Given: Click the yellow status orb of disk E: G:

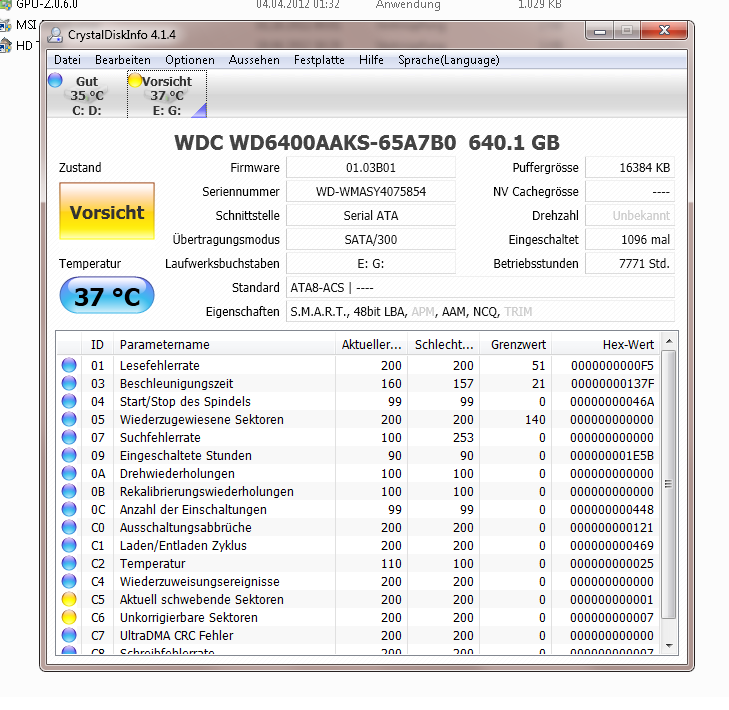Looking at the screenshot, I should [x=135, y=80].
